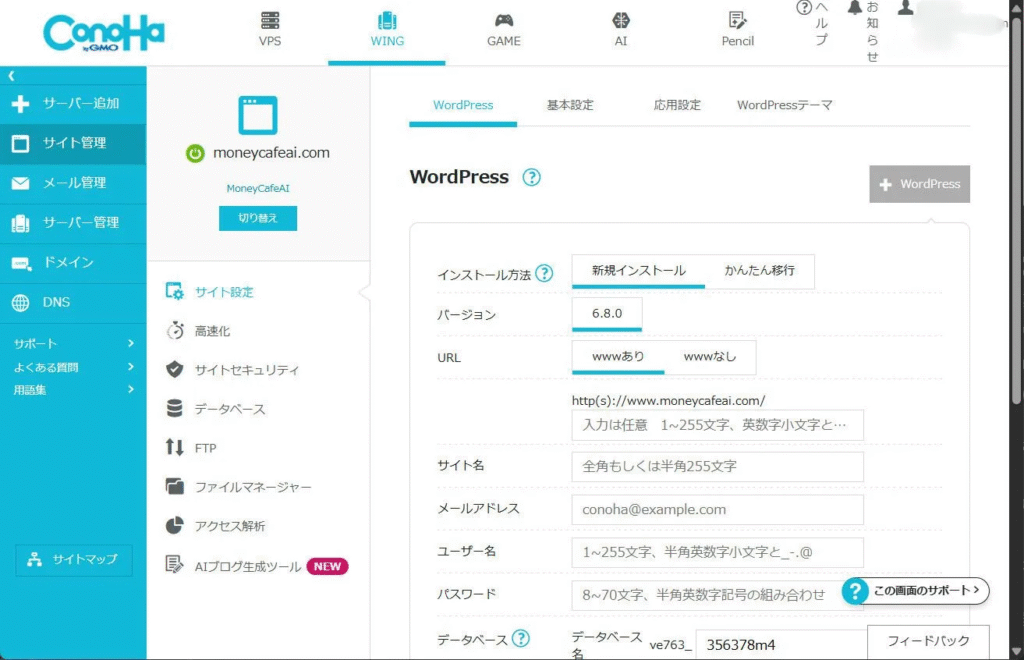Open the user account icon
1024x660 pixels.
[x=905, y=8]
